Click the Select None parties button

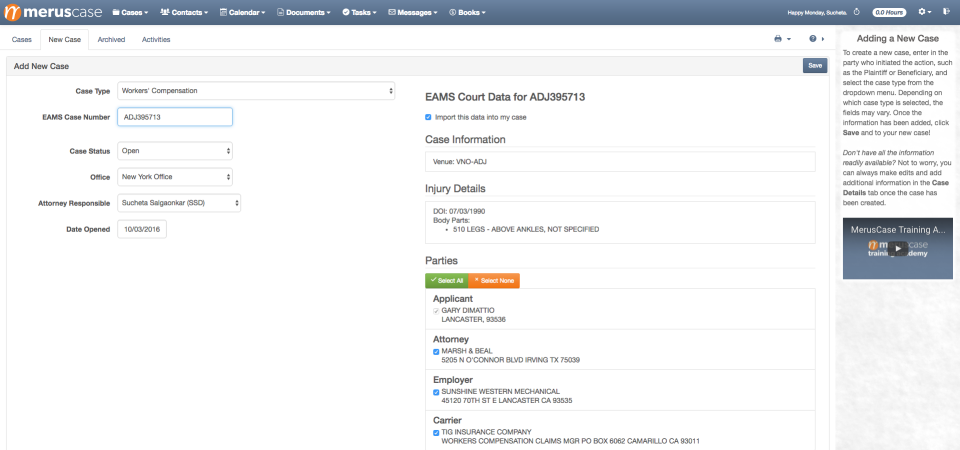pyautogui.click(x=494, y=280)
